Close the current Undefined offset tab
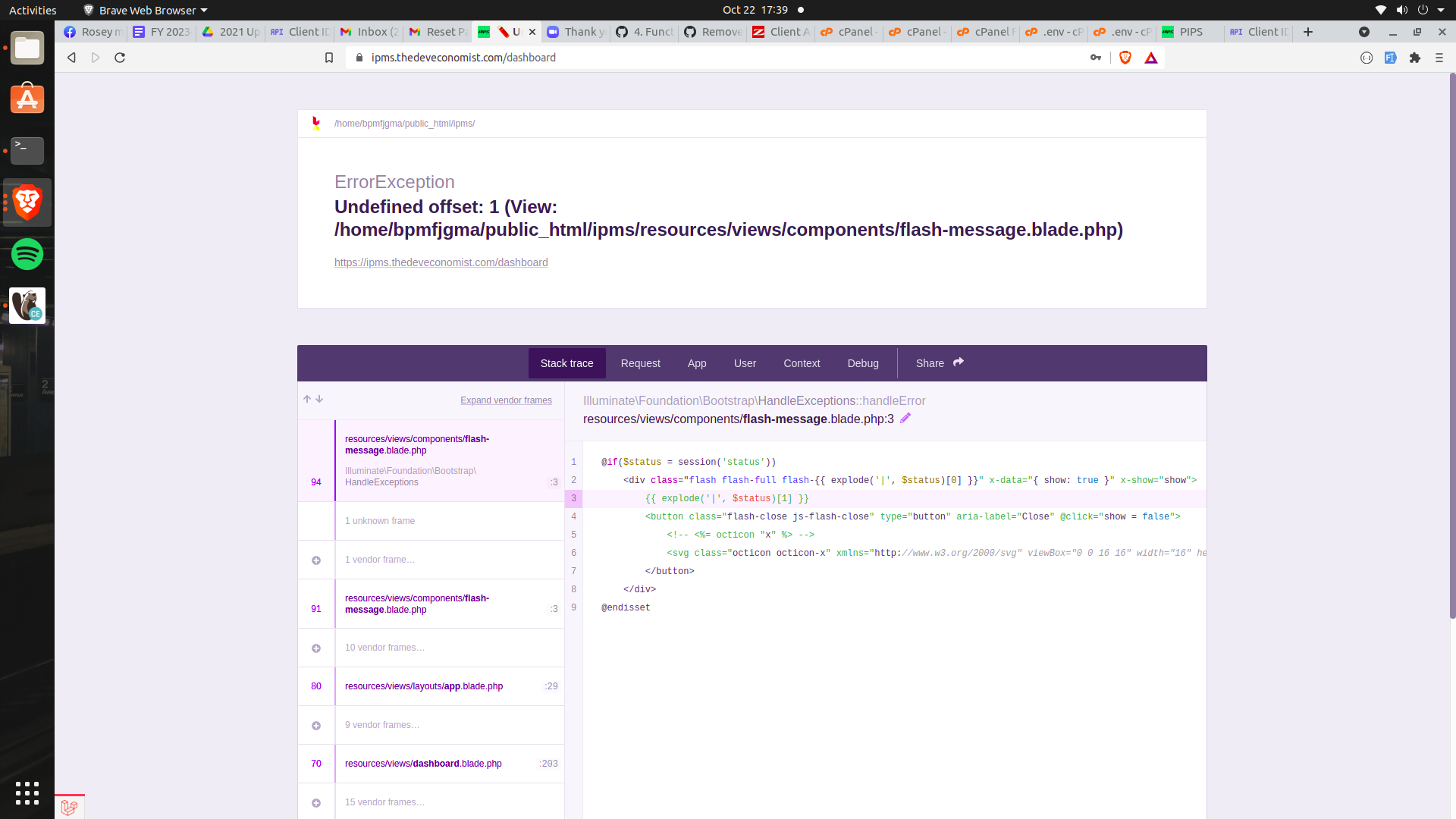Image resolution: width=1456 pixels, height=819 pixels. [x=532, y=32]
